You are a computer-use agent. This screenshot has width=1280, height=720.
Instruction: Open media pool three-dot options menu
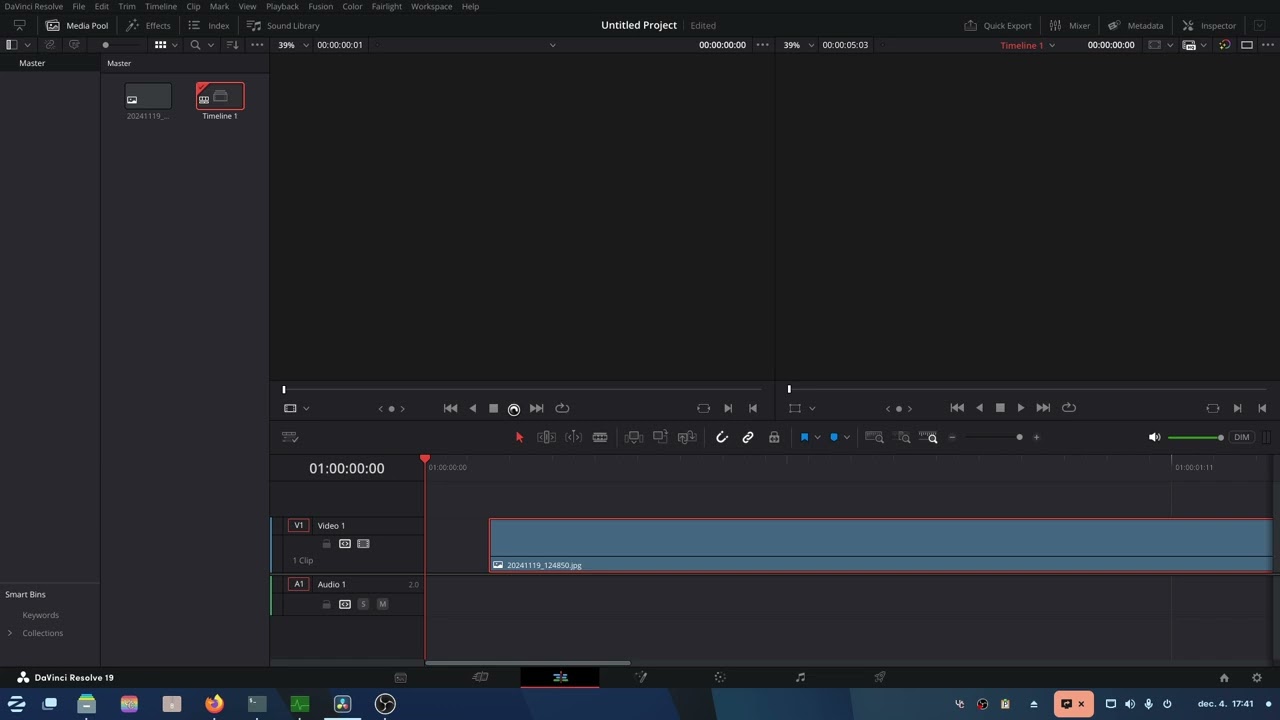(x=257, y=45)
